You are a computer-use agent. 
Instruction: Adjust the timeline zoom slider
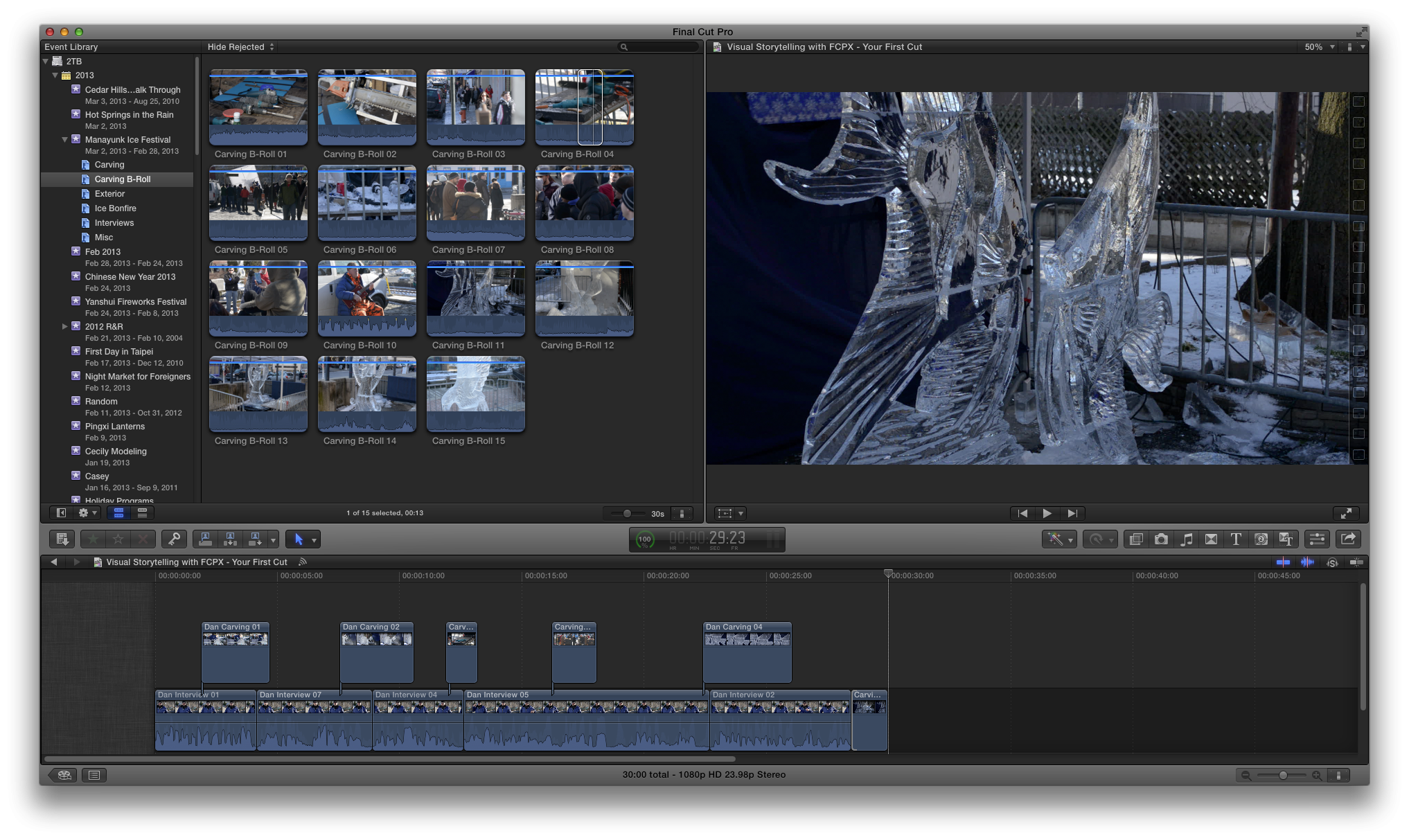[x=1282, y=776]
